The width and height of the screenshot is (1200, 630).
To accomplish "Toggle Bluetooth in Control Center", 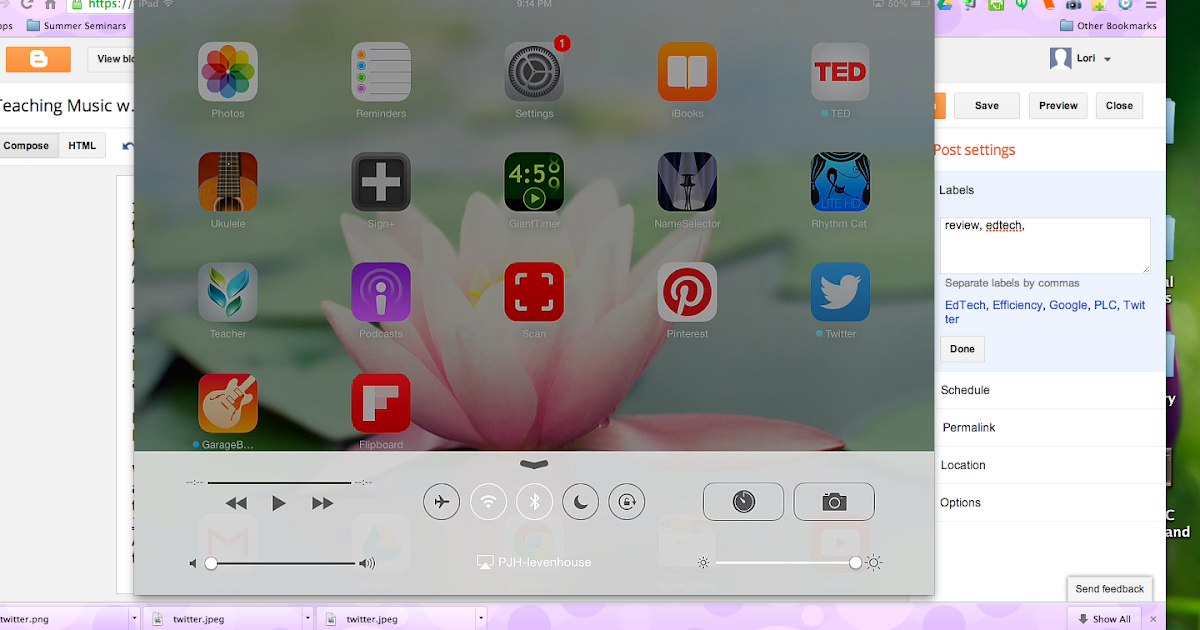I will pyautogui.click(x=534, y=502).
